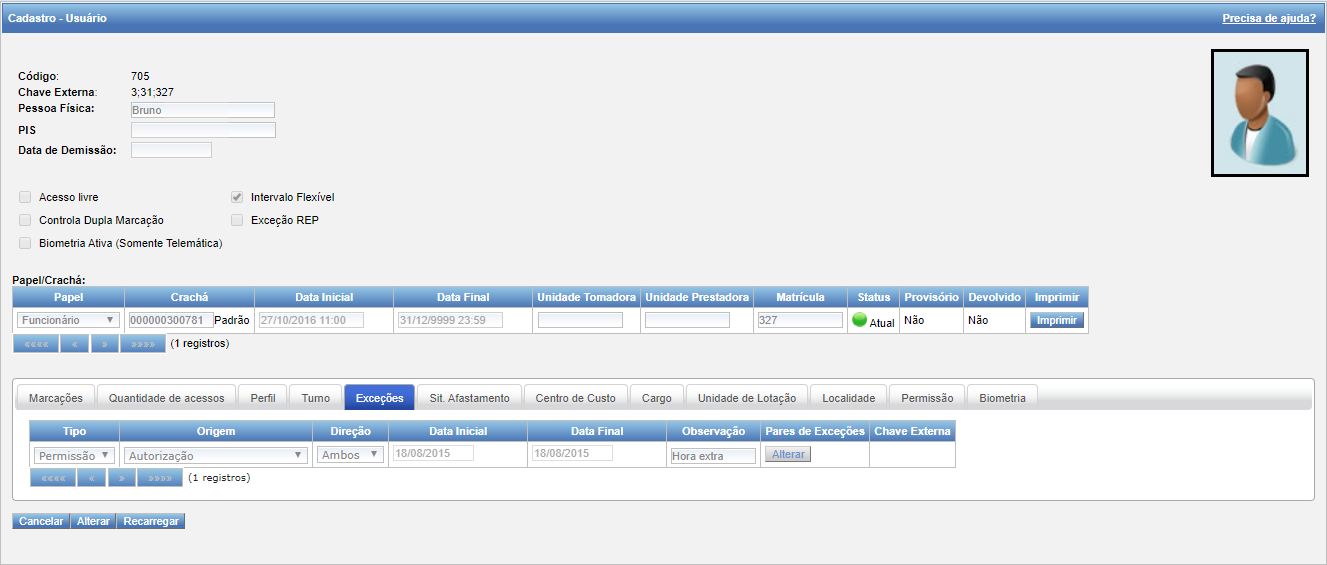Click the Unidade Tomadora input field
The image size is (1327, 565).
coord(580,320)
